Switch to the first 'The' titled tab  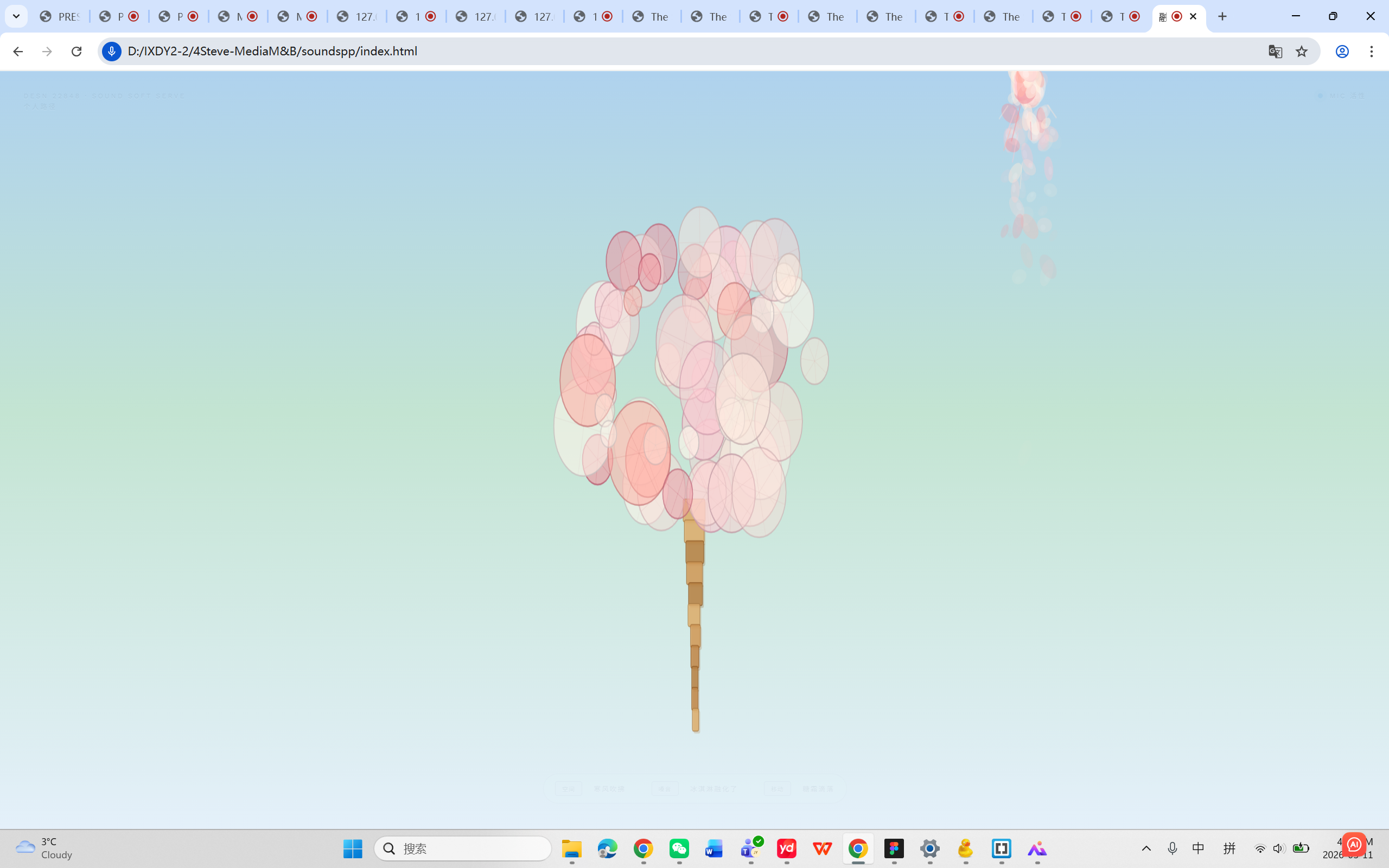click(x=651, y=16)
